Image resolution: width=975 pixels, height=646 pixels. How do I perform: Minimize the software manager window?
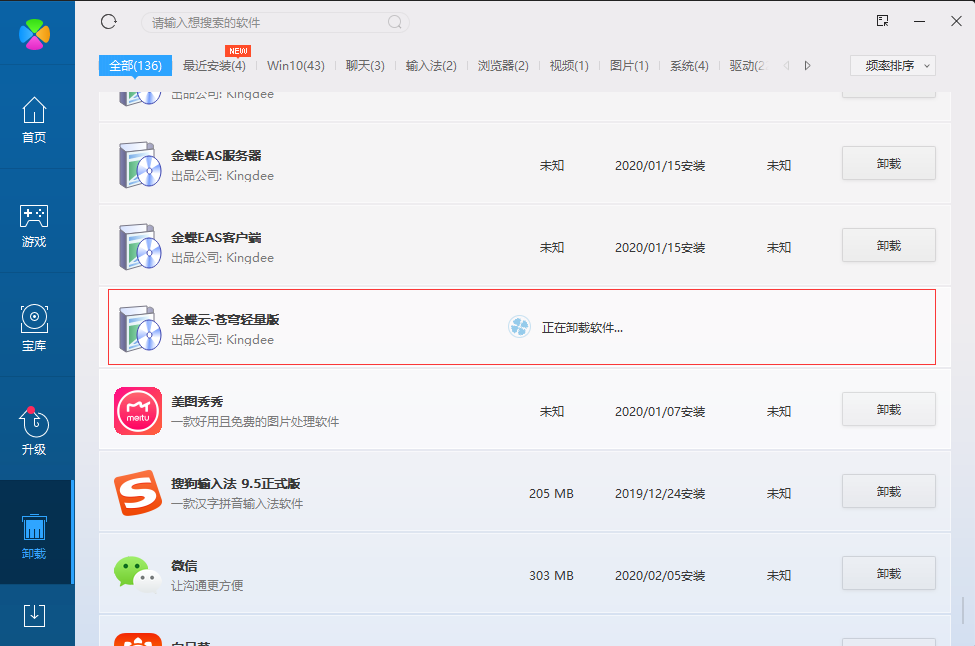[920, 21]
